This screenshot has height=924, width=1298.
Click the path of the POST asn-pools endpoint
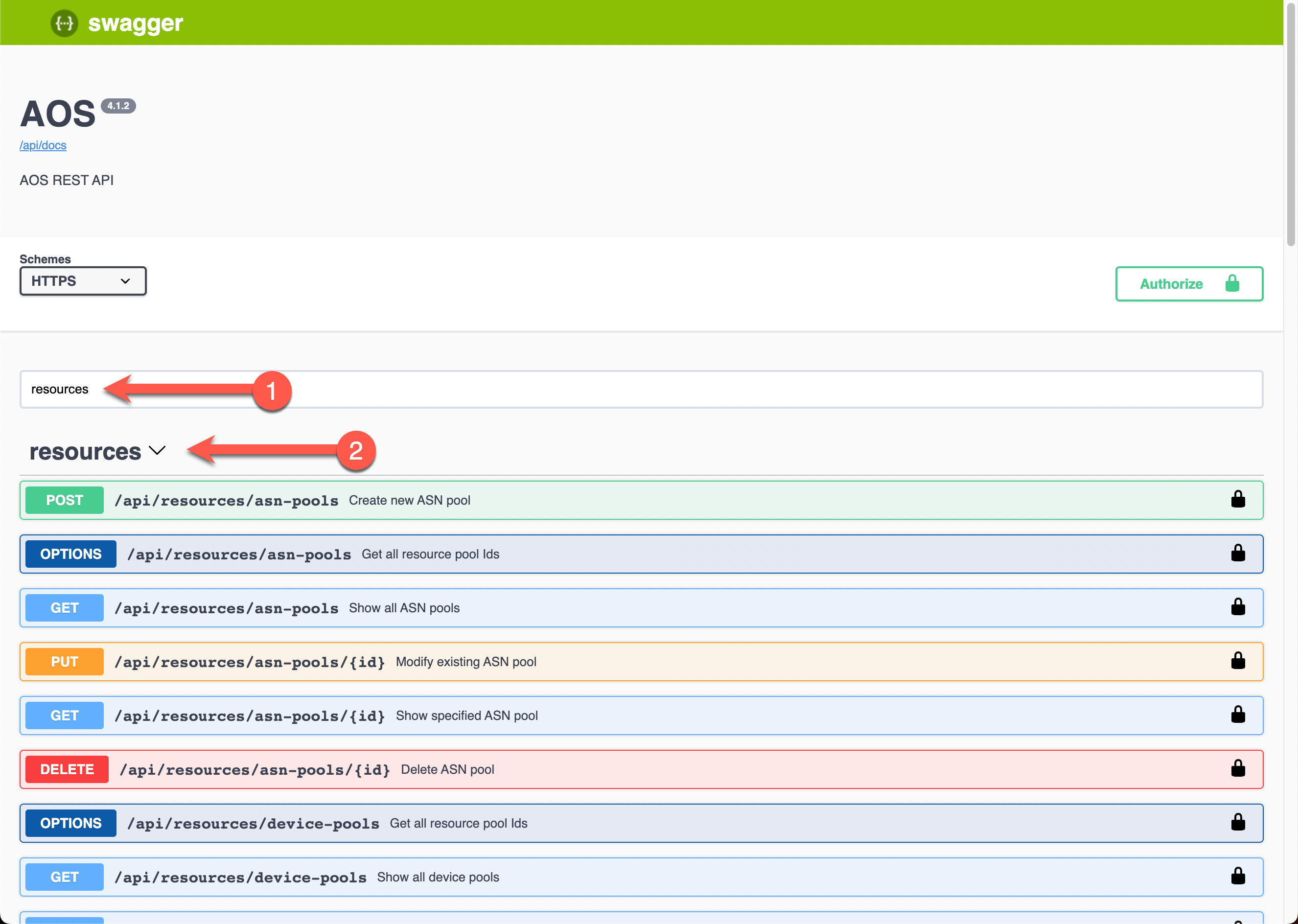(227, 501)
